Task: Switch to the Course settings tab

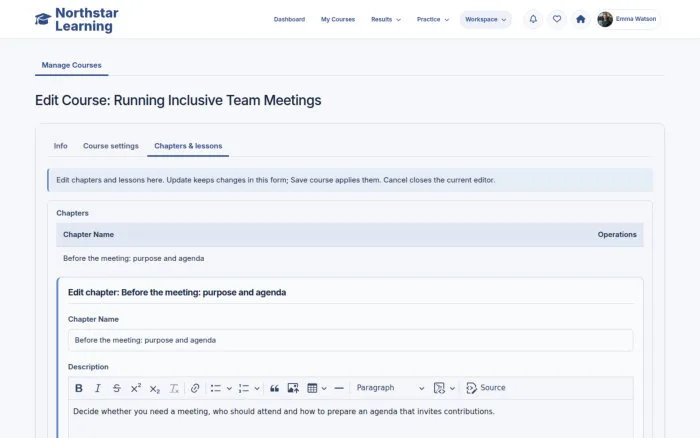Action: coord(111,146)
